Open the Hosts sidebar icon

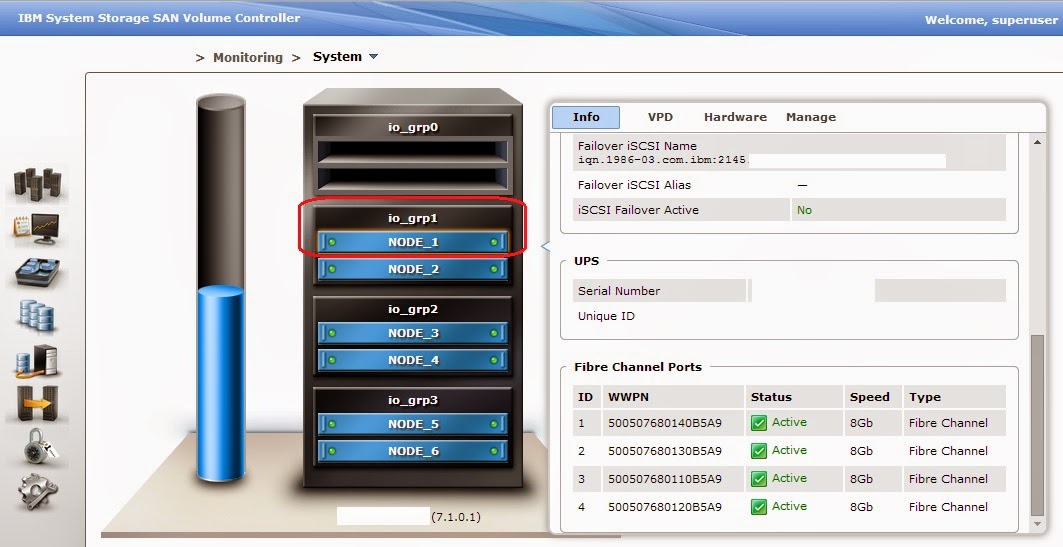(x=38, y=361)
